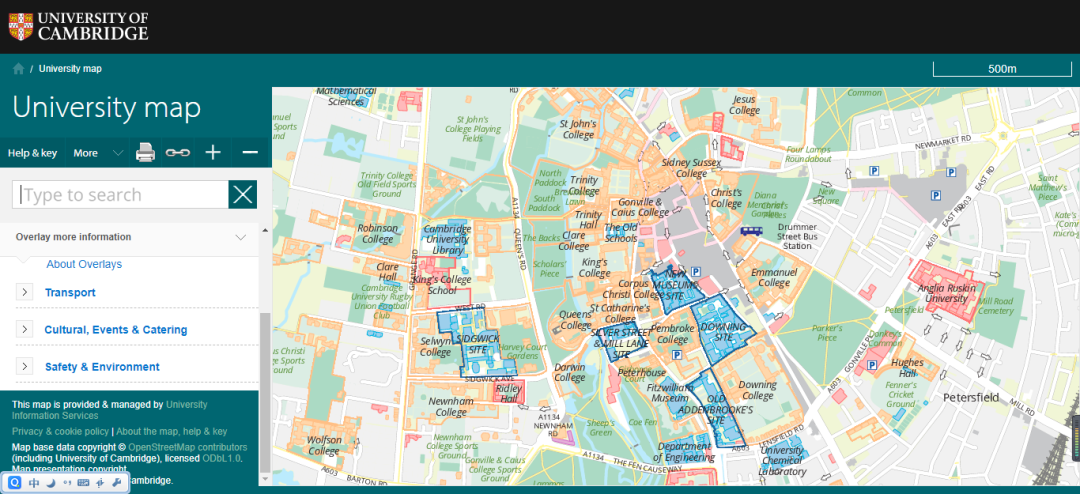Zoom in with the plus icon
The height and width of the screenshot is (494, 1080).
pos(213,153)
